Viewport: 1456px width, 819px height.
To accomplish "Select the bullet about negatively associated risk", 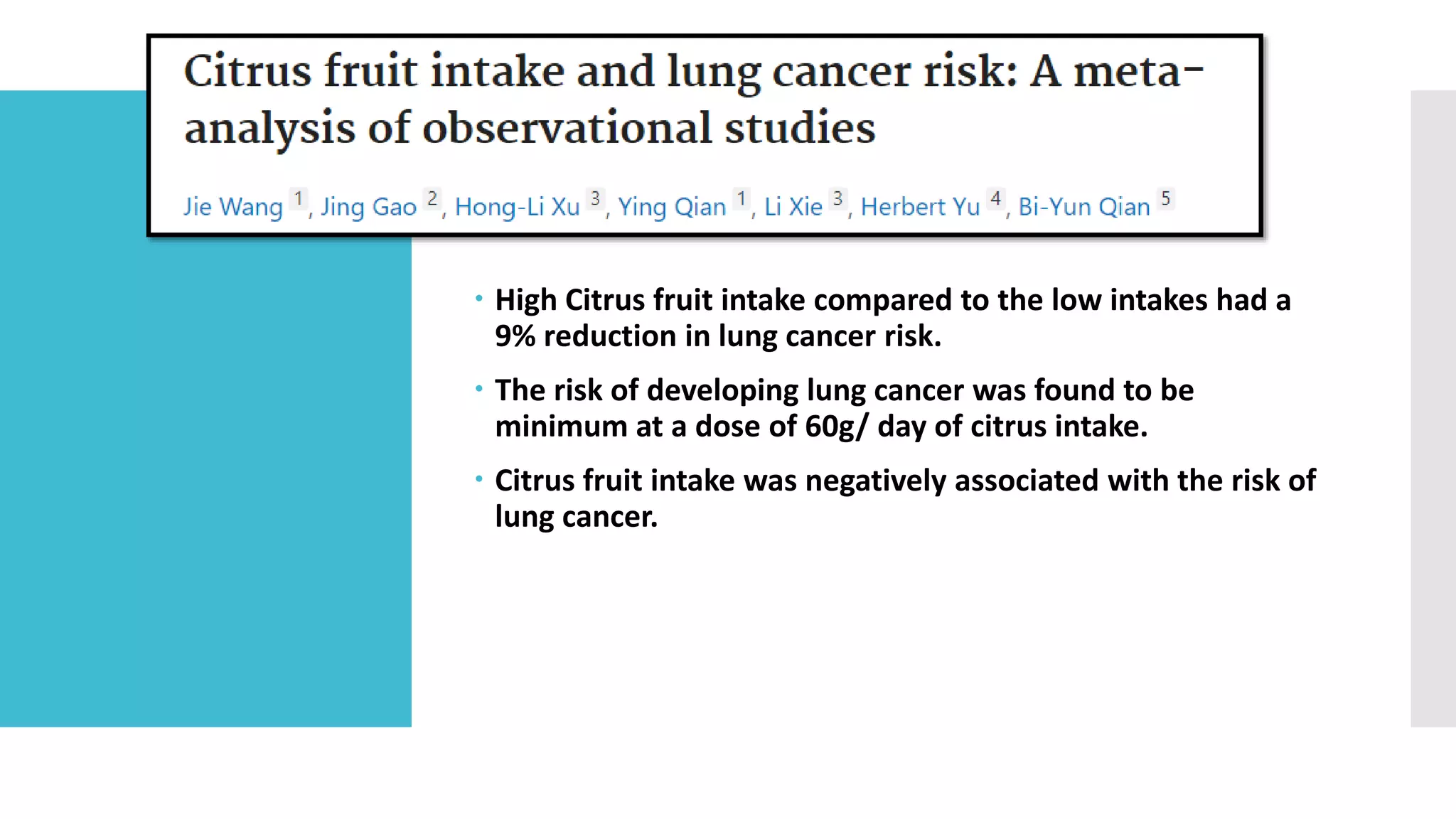I will coord(904,498).
